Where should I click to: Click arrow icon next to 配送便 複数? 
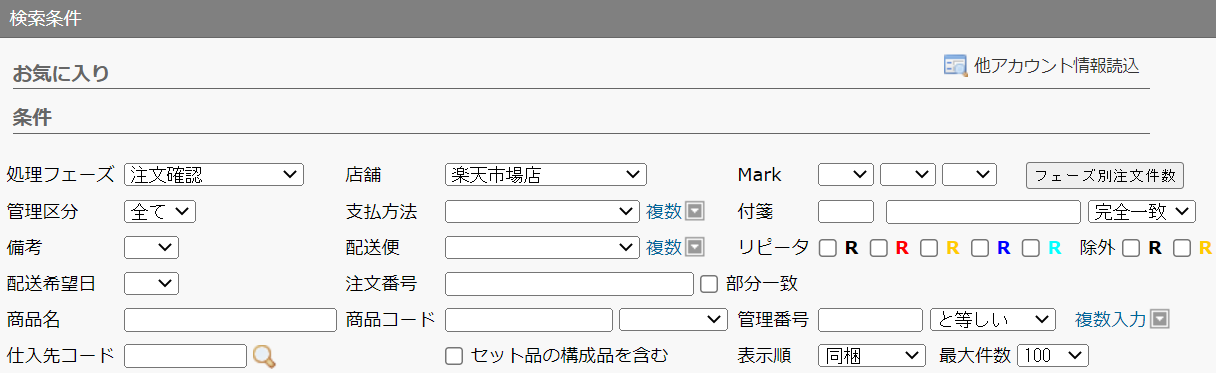point(695,247)
